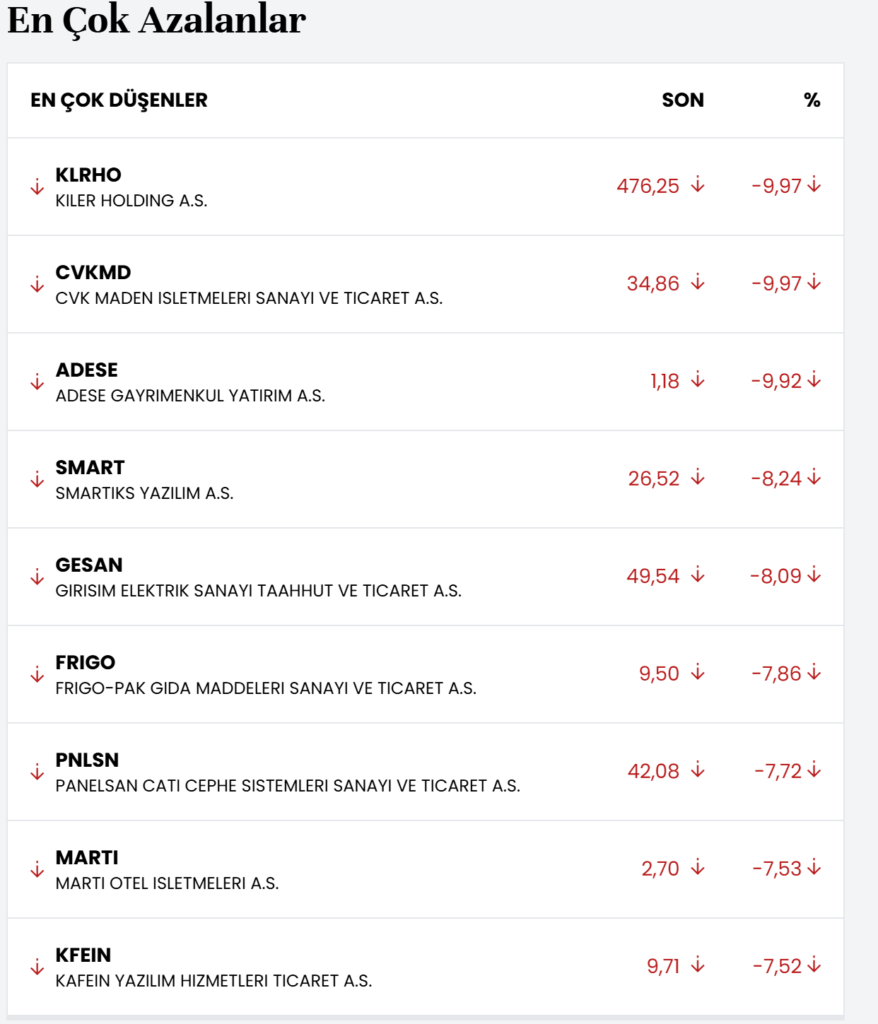Click ADESE's -9,92 percent change value
Screen dimensions: 878x1024
click(x=776, y=381)
